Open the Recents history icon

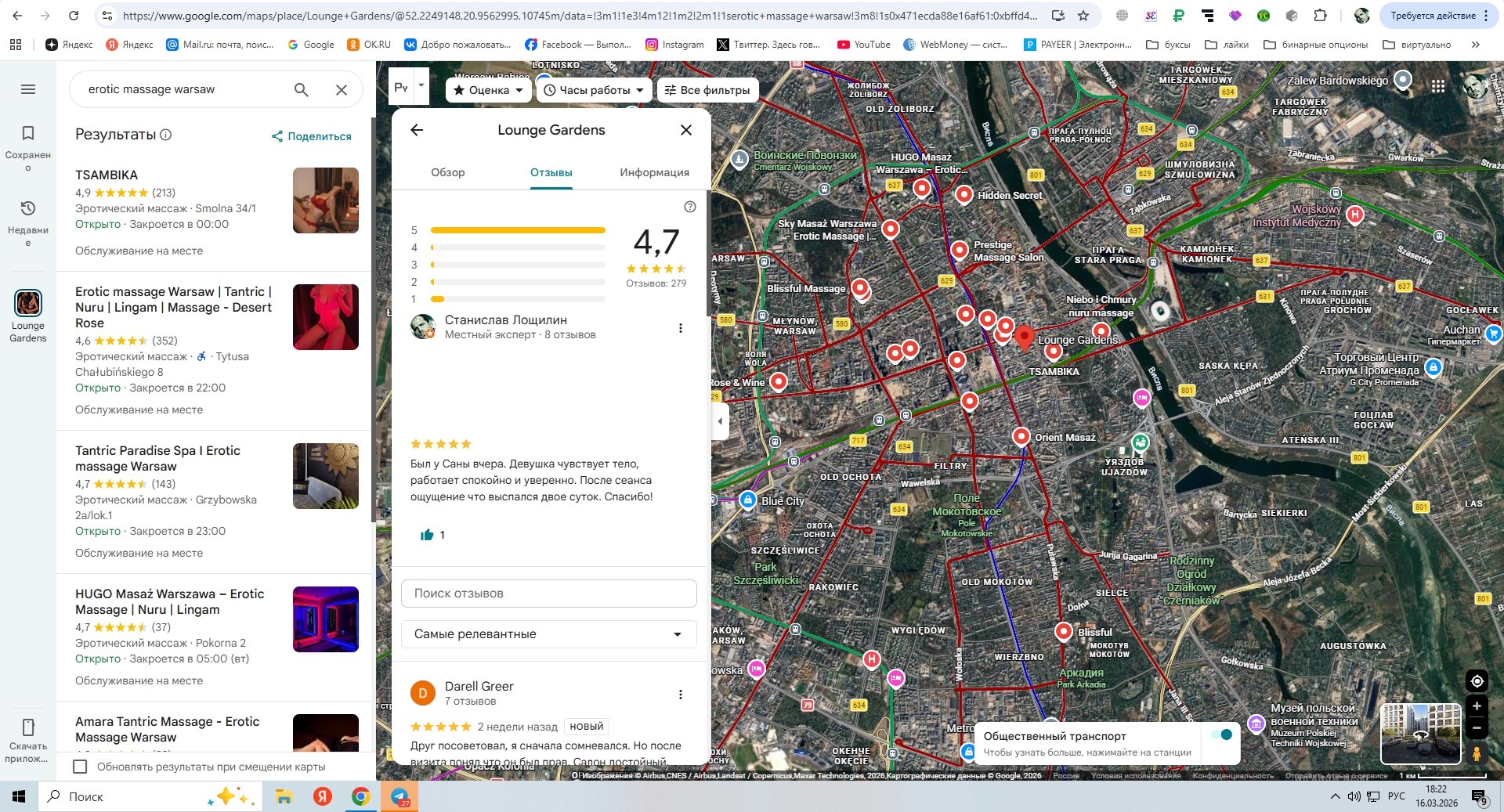coord(28,208)
